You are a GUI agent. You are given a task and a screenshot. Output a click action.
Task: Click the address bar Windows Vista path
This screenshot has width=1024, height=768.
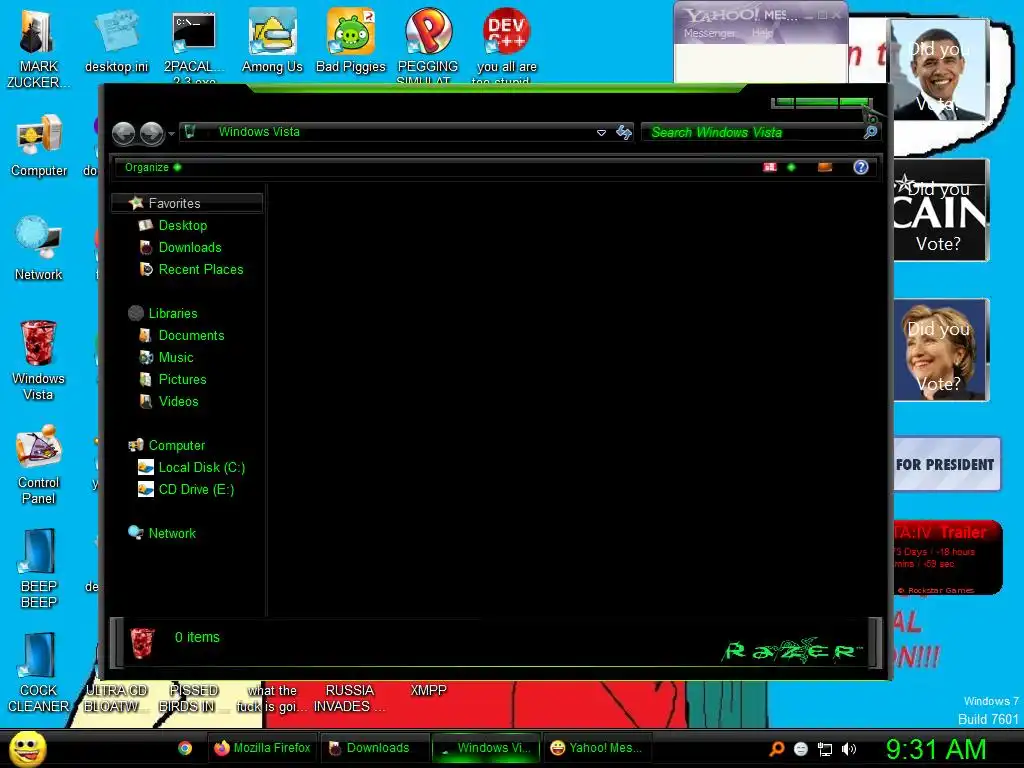pyautogui.click(x=259, y=132)
